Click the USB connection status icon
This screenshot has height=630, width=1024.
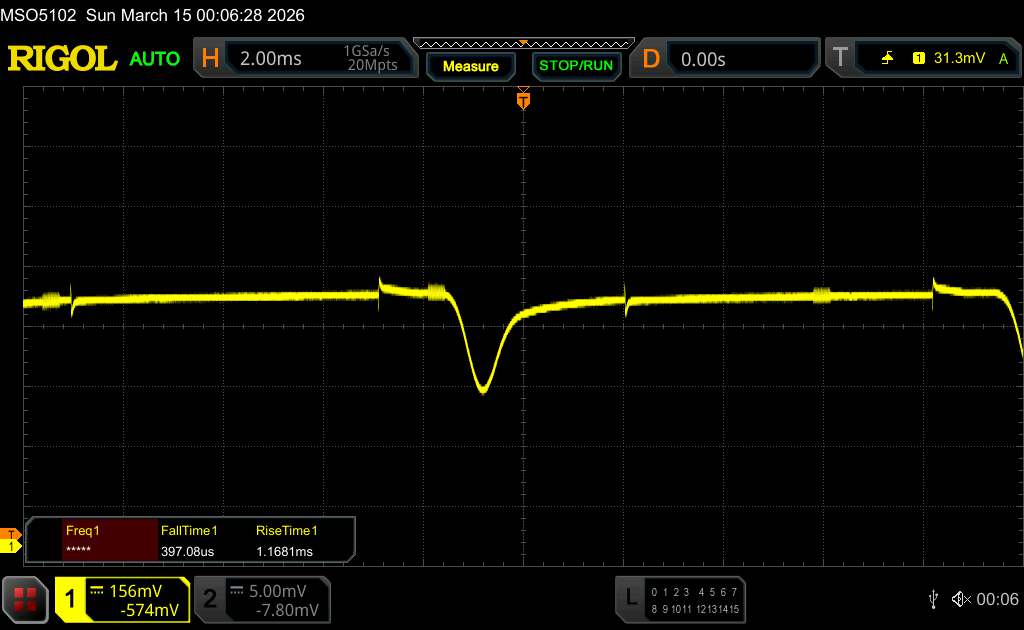pyautogui.click(x=933, y=598)
